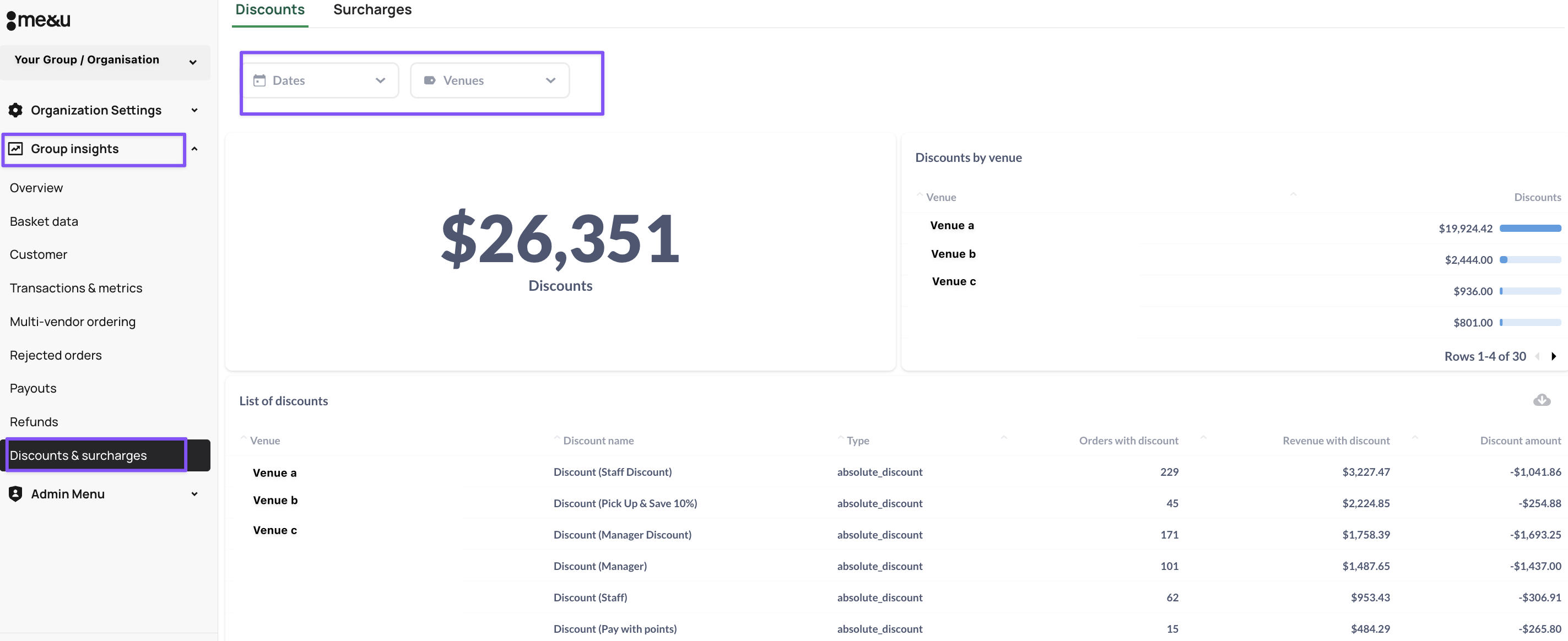Click the Group insights chart icon
1568x641 pixels.
pyautogui.click(x=15, y=149)
